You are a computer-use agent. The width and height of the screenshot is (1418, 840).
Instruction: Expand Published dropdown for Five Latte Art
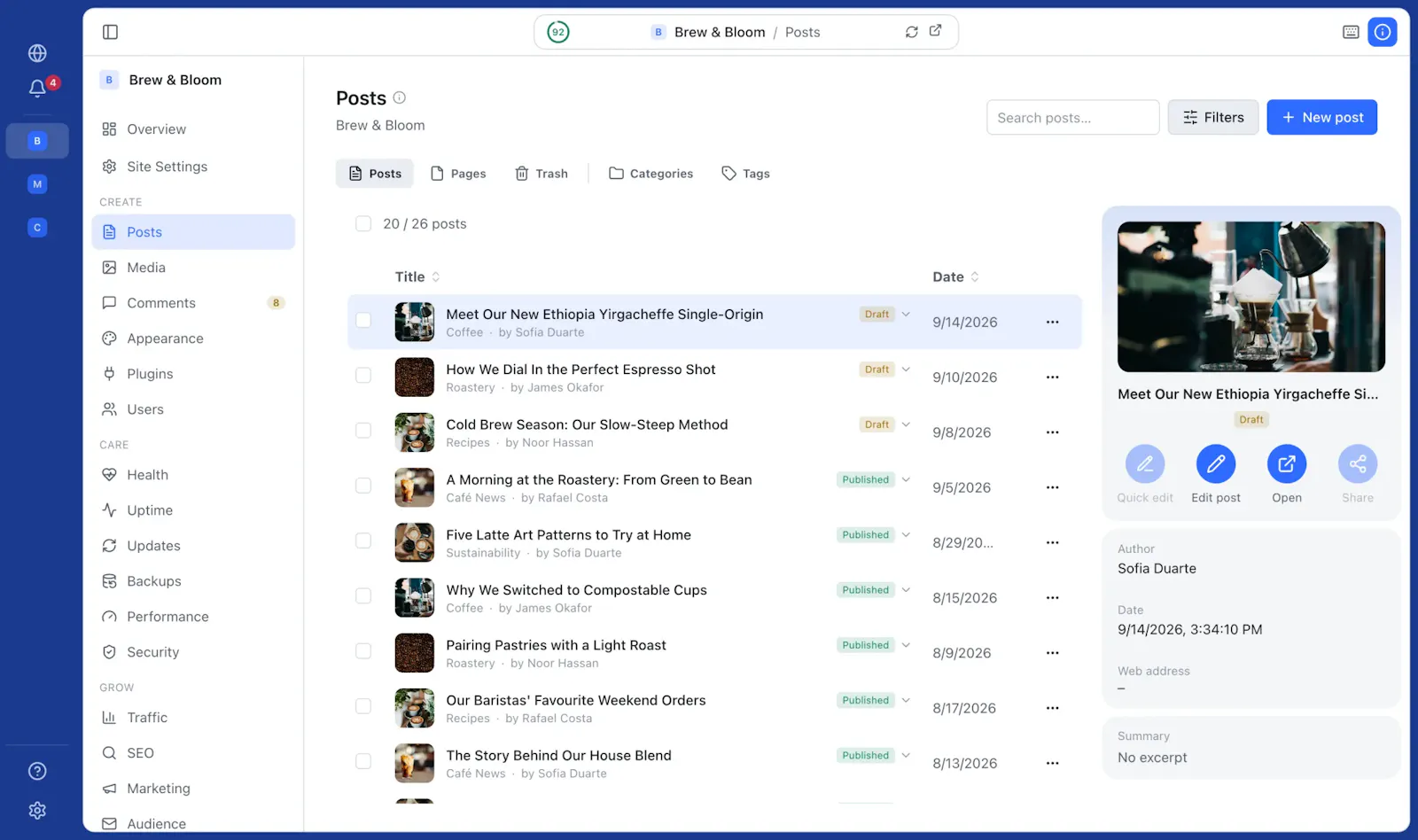pos(906,534)
